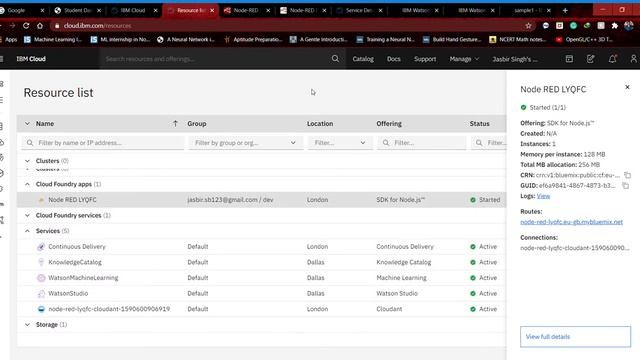The width and height of the screenshot is (640, 360).
Task: Open the Support menu item
Action: click(x=425, y=59)
